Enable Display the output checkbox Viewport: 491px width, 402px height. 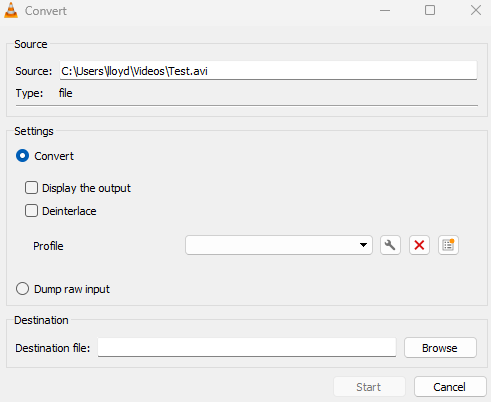pyautogui.click(x=31, y=188)
